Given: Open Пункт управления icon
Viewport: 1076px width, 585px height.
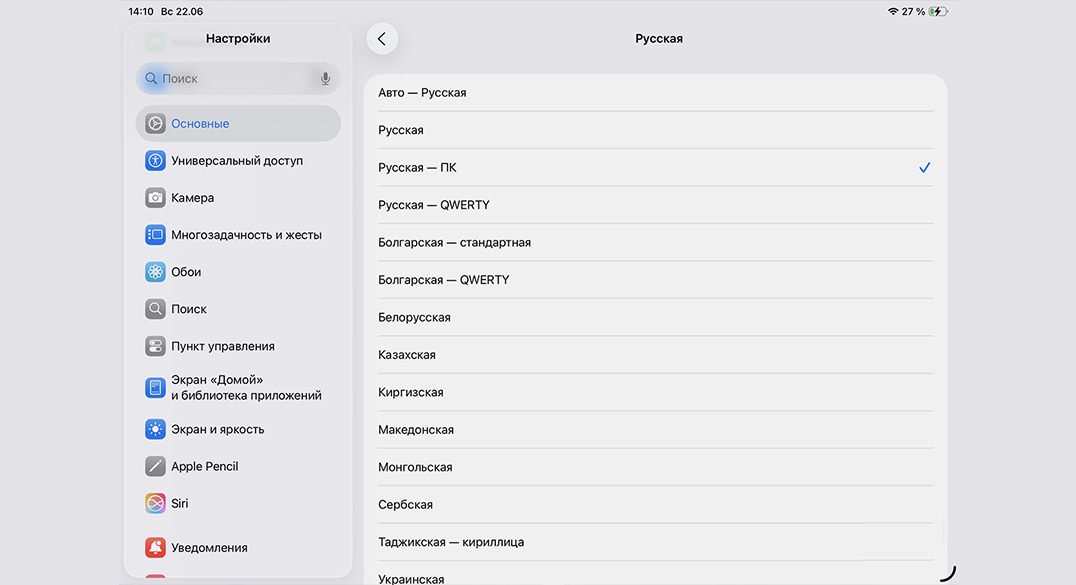Looking at the screenshot, I should (x=155, y=346).
